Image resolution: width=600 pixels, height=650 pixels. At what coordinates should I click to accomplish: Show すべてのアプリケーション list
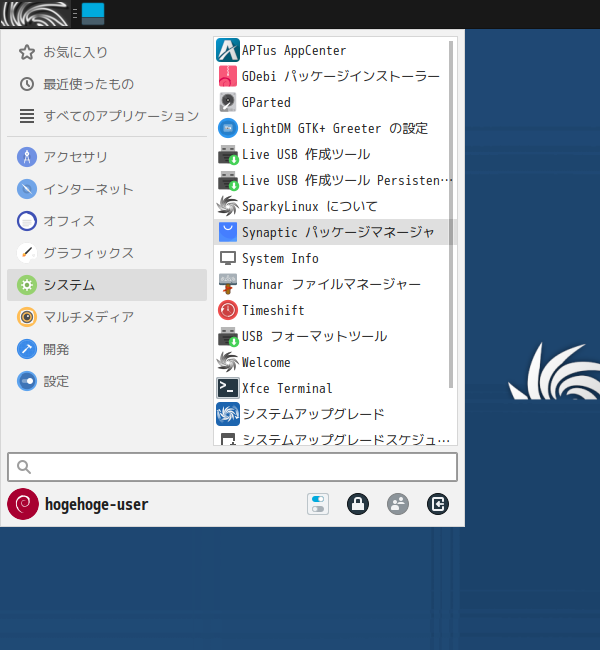click(107, 116)
